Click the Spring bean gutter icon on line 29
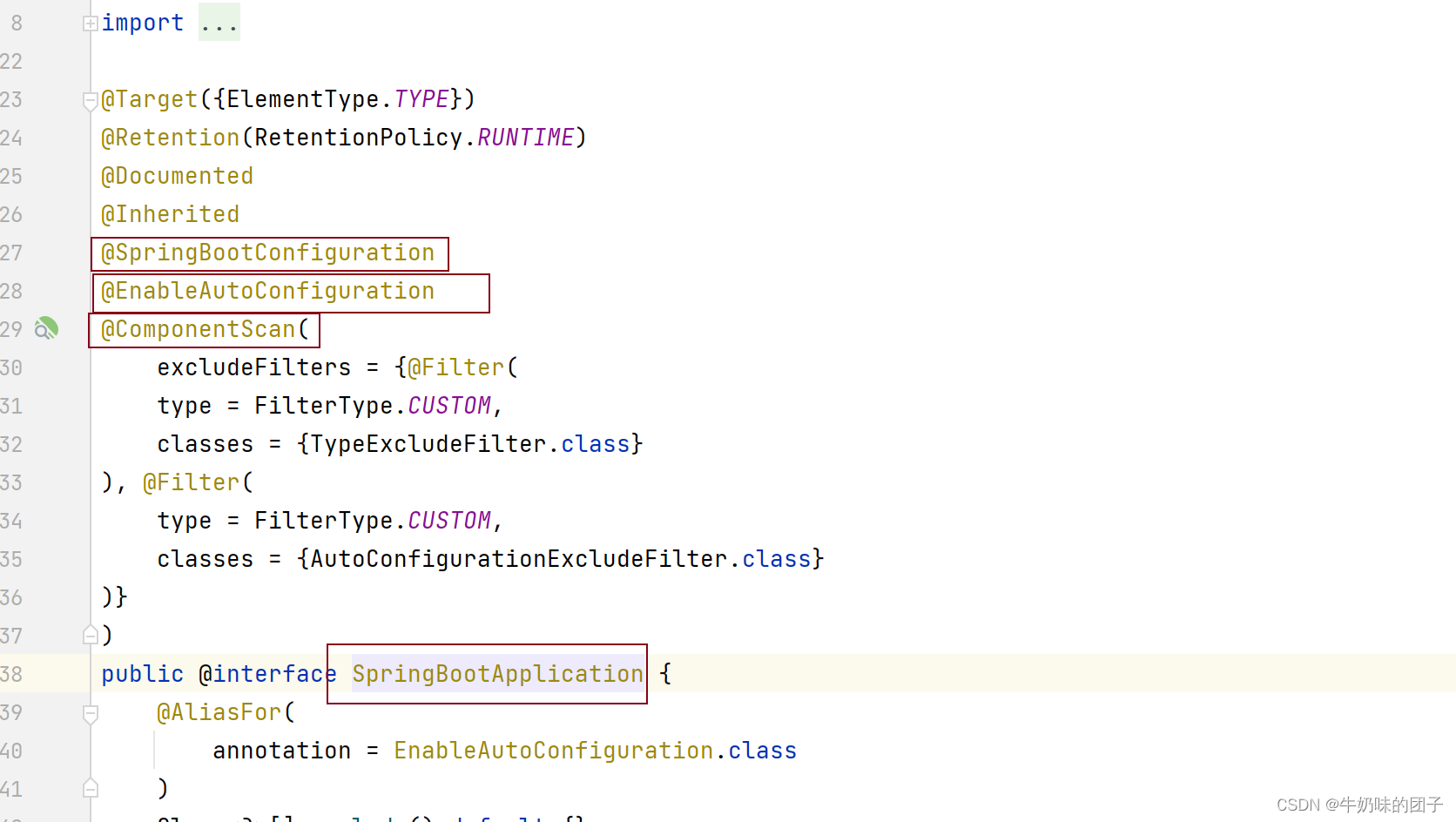The image size is (1456, 822). click(x=46, y=328)
